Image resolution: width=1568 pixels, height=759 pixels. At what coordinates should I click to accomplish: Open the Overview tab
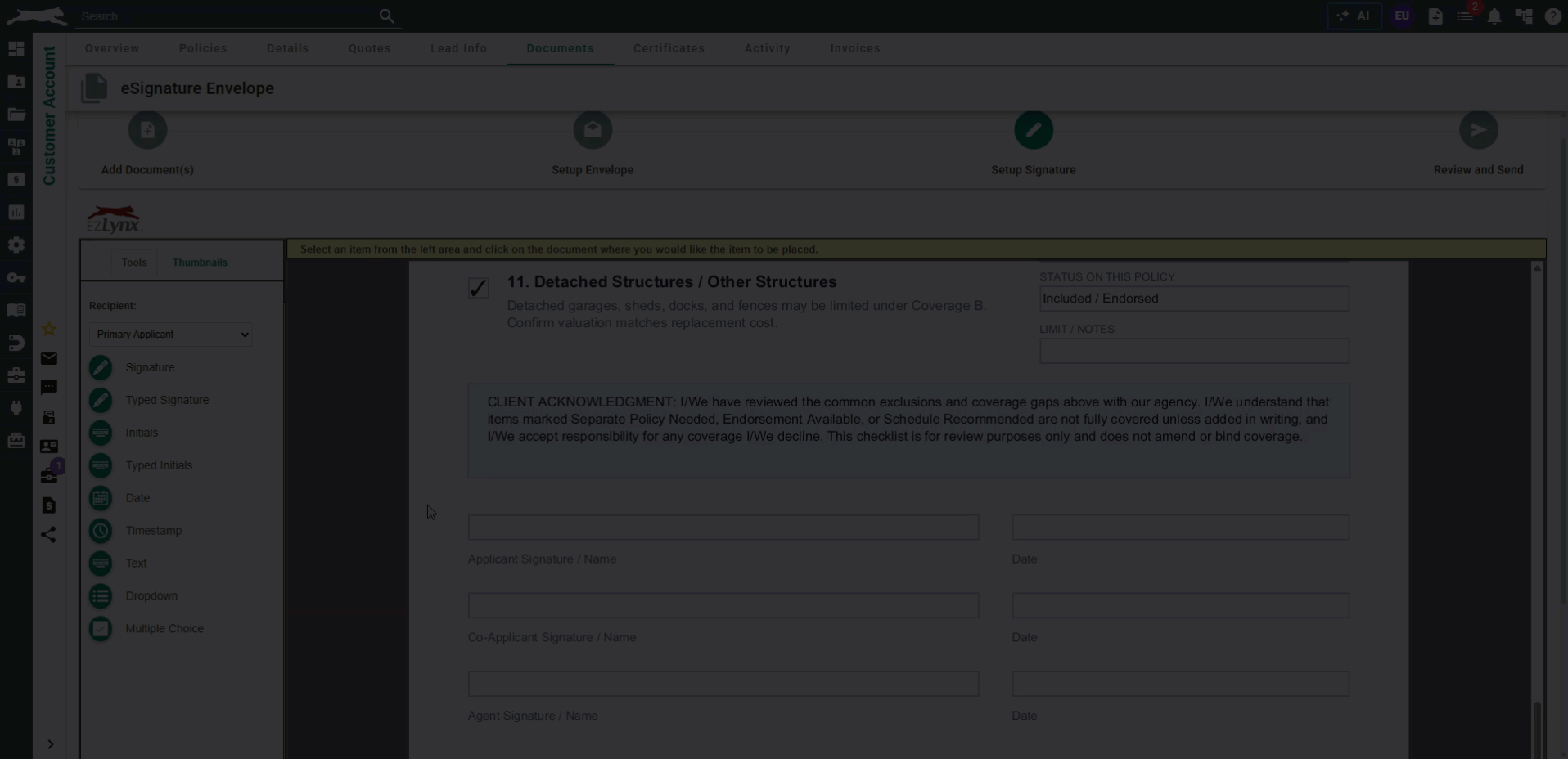pos(112,48)
